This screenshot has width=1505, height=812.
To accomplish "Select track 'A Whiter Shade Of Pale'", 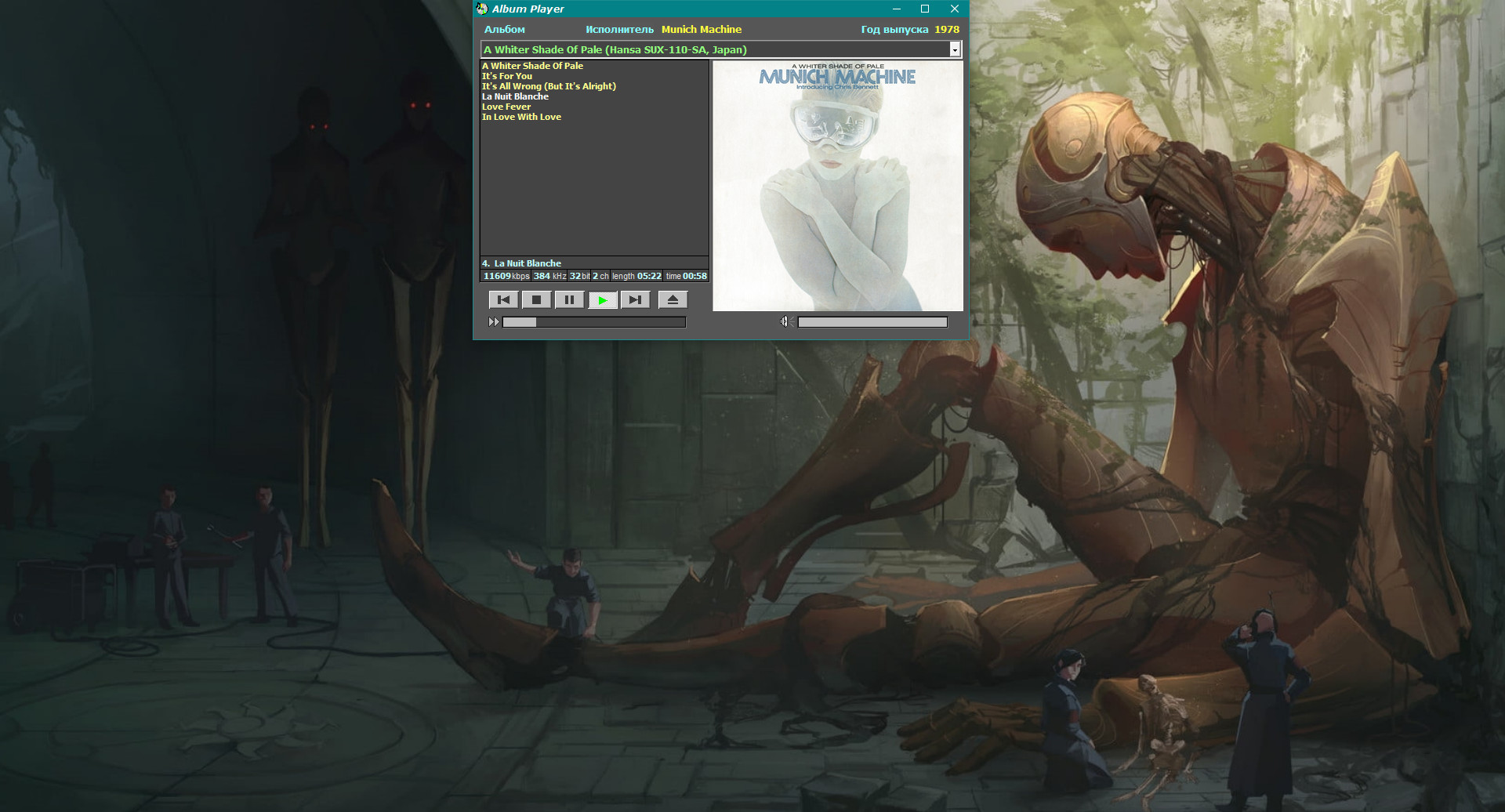I will click(532, 66).
